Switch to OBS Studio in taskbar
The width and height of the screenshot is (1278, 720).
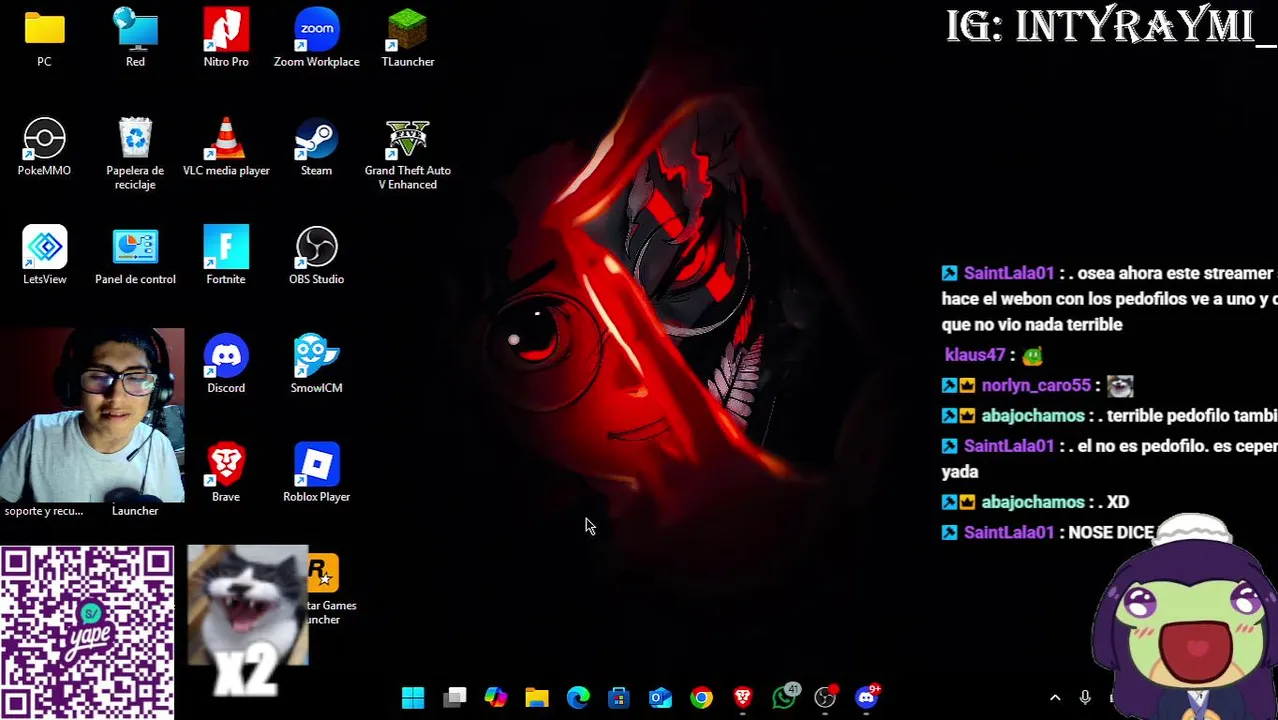(x=825, y=697)
